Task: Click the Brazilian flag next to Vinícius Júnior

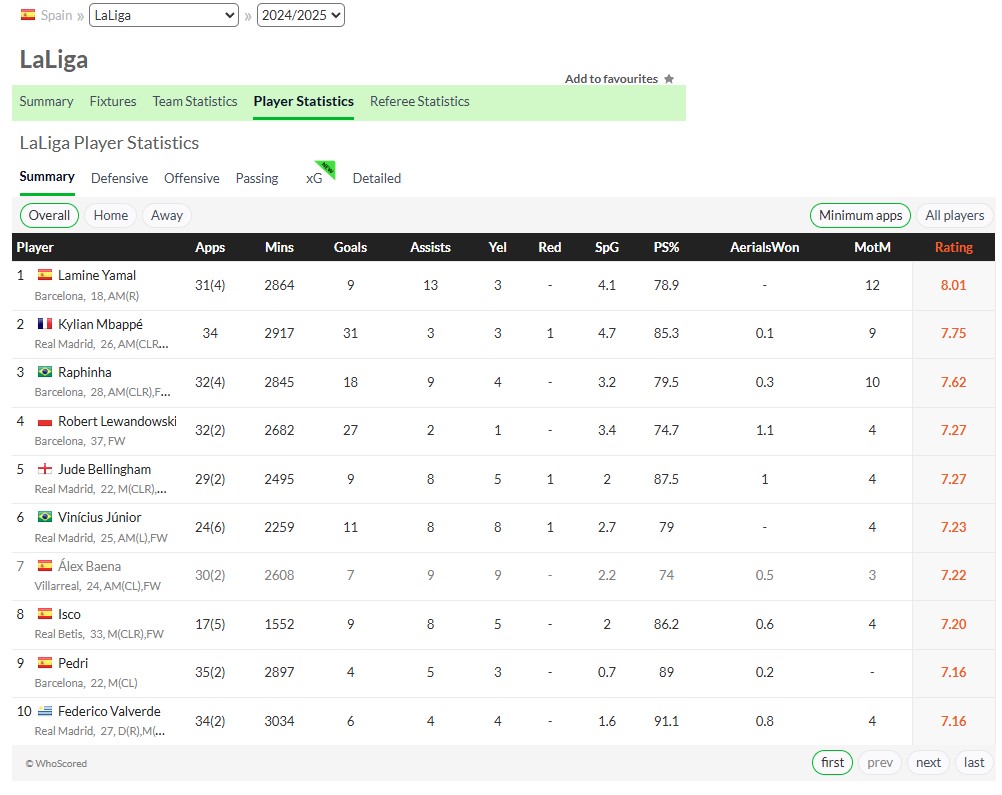Action: click(x=45, y=517)
